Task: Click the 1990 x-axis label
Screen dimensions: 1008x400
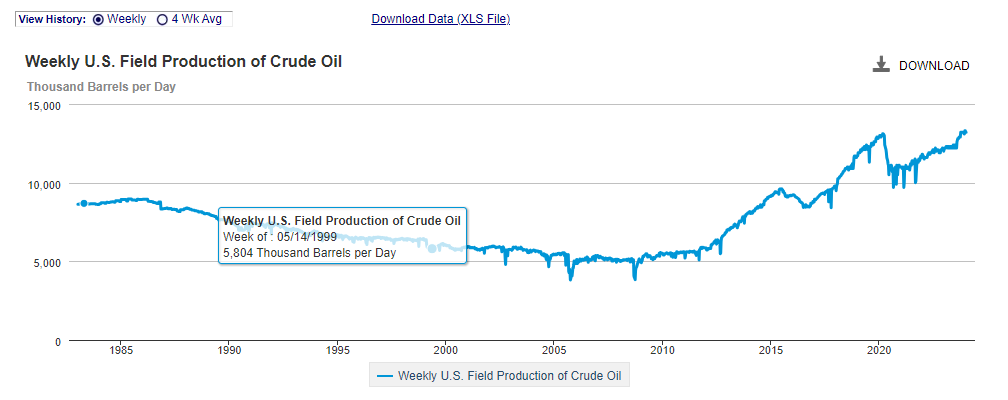Action: point(230,350)
